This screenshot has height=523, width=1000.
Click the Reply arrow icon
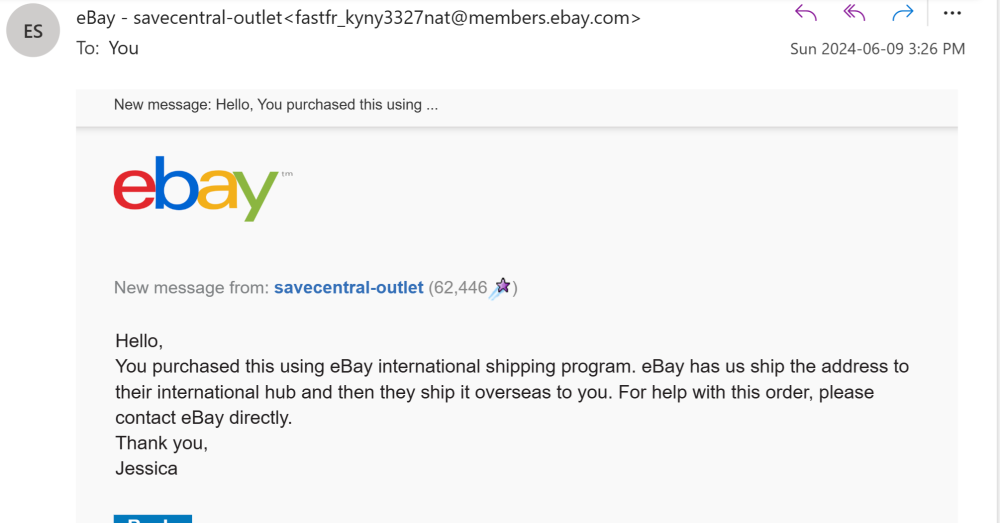806,13
